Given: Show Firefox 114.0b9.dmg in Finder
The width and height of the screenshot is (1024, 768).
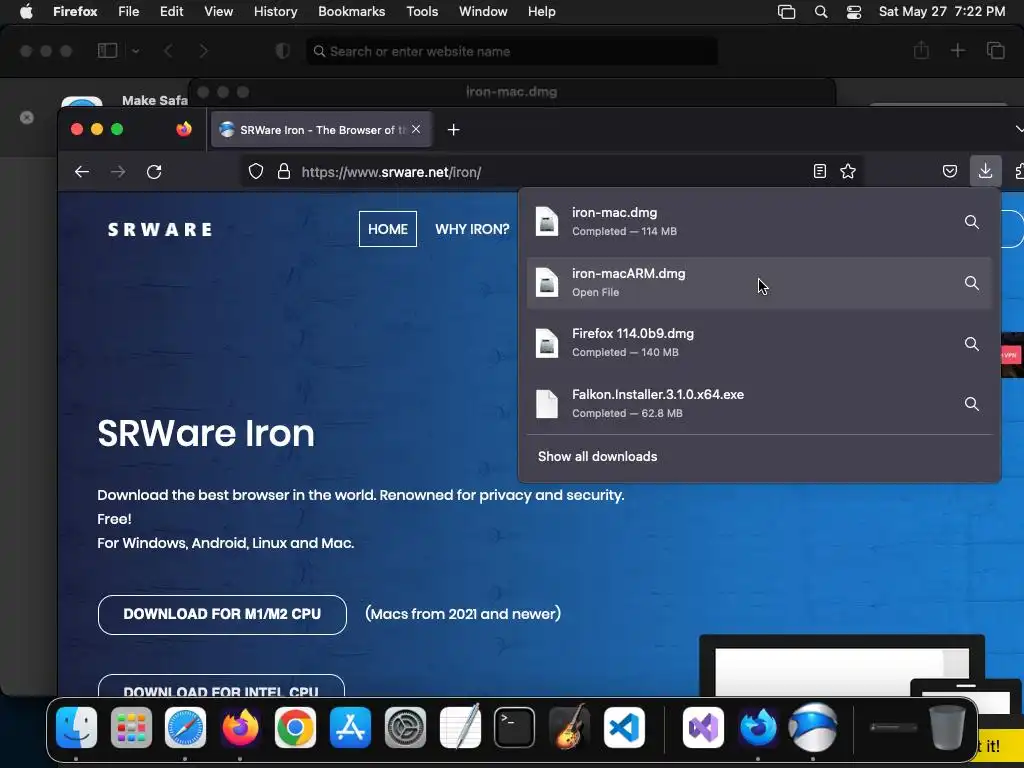Looking at the screenshot, I should point(971,344).
